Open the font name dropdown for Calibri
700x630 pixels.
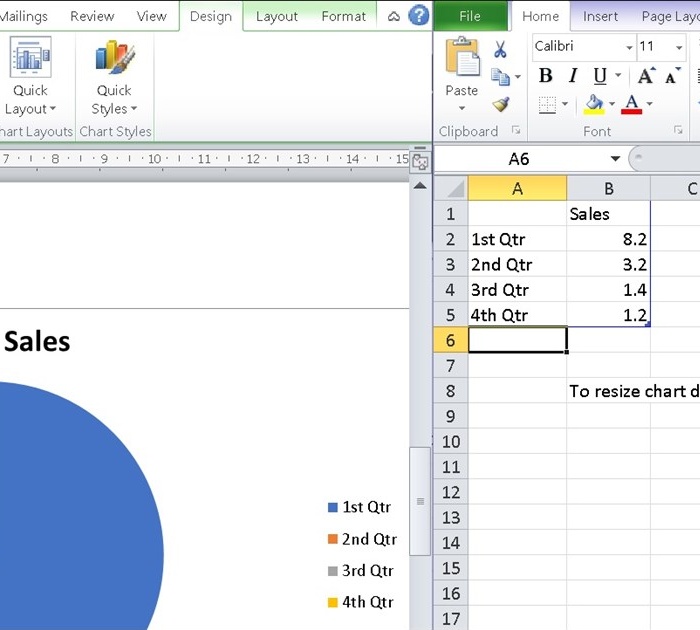coord(629,47)
